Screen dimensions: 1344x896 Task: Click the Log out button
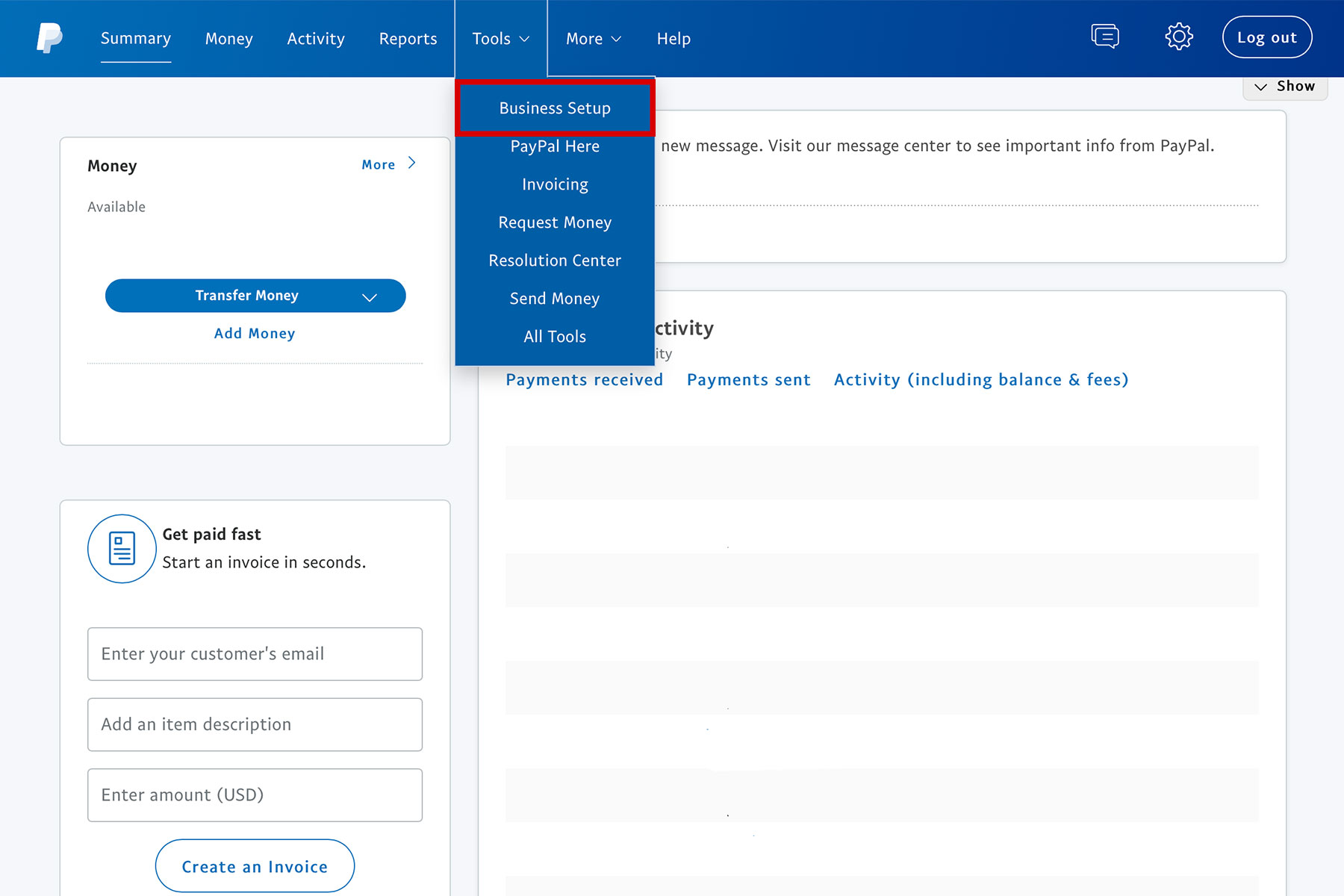pos(1267,37)
